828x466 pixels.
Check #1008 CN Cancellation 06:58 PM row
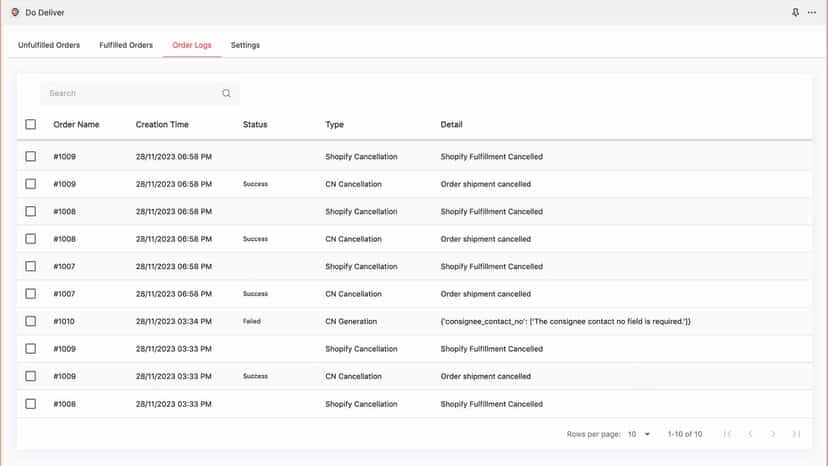pos(31,239)
